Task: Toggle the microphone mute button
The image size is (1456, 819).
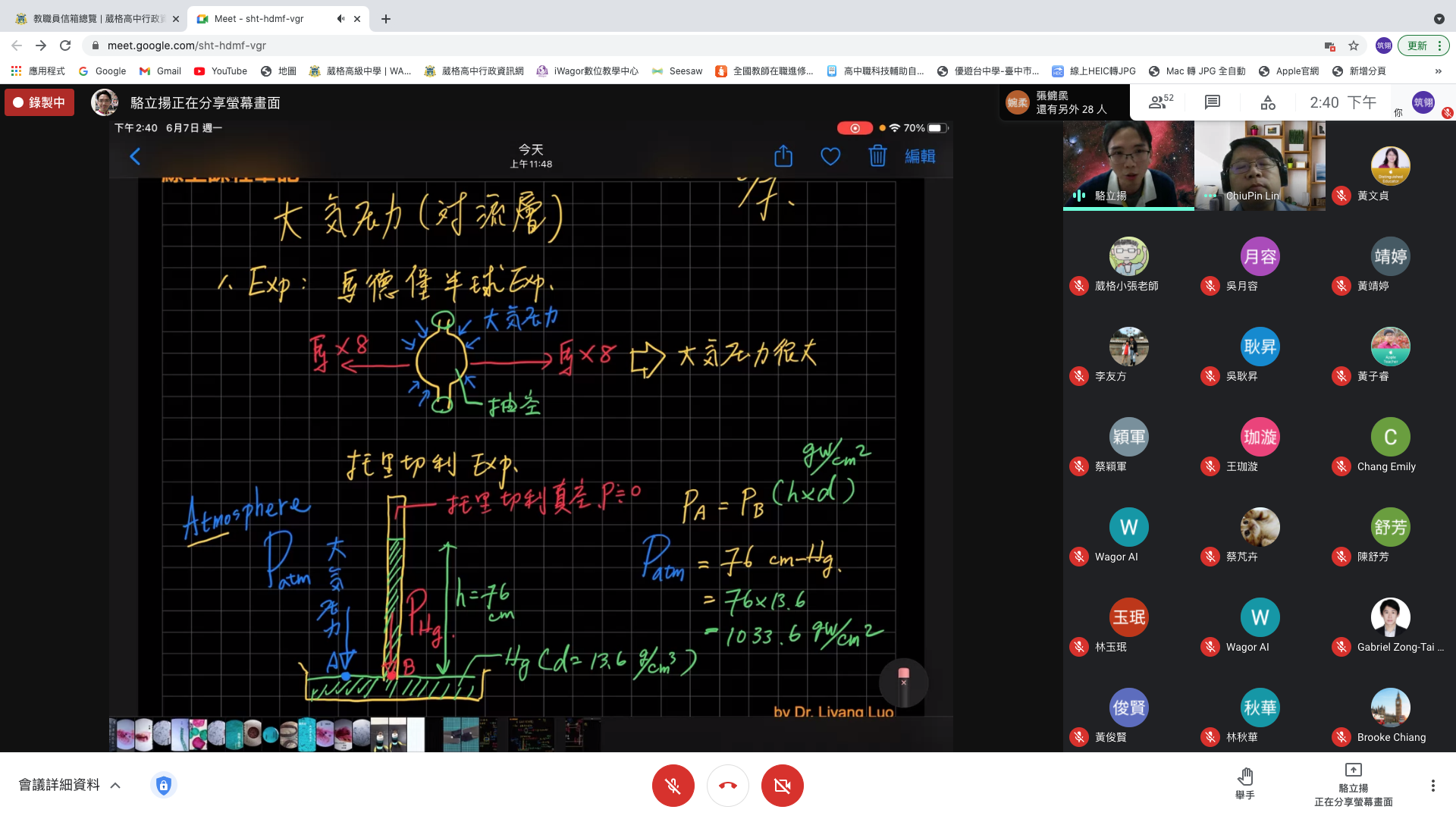Action: click(673, 785)
